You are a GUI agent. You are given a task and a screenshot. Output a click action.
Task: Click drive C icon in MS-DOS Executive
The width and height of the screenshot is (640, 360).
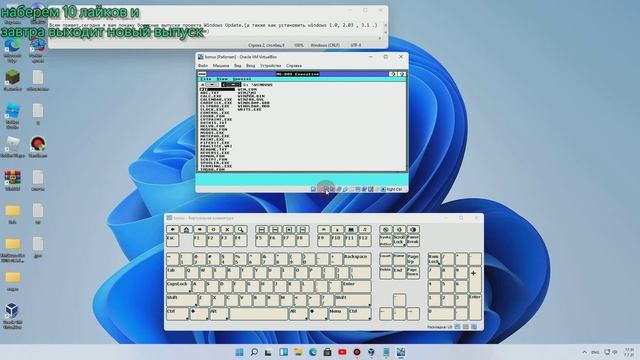pos(231,84)
